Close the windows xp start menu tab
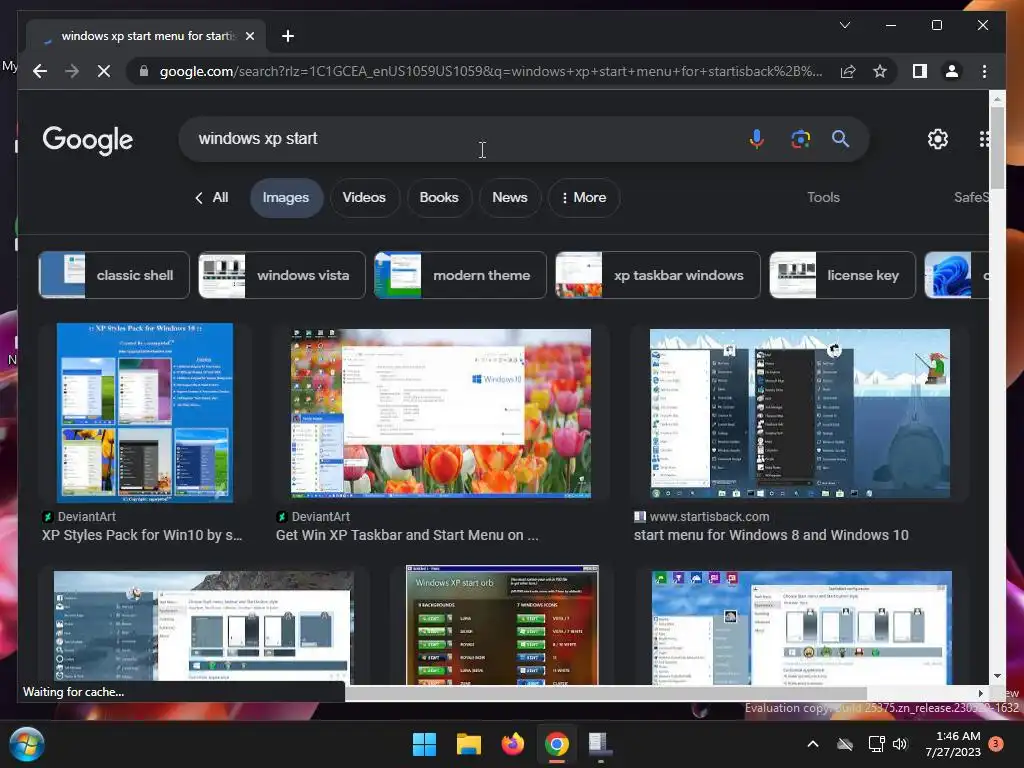Image resolution: width=1024 pixels, height=768 pixels. 249,36
